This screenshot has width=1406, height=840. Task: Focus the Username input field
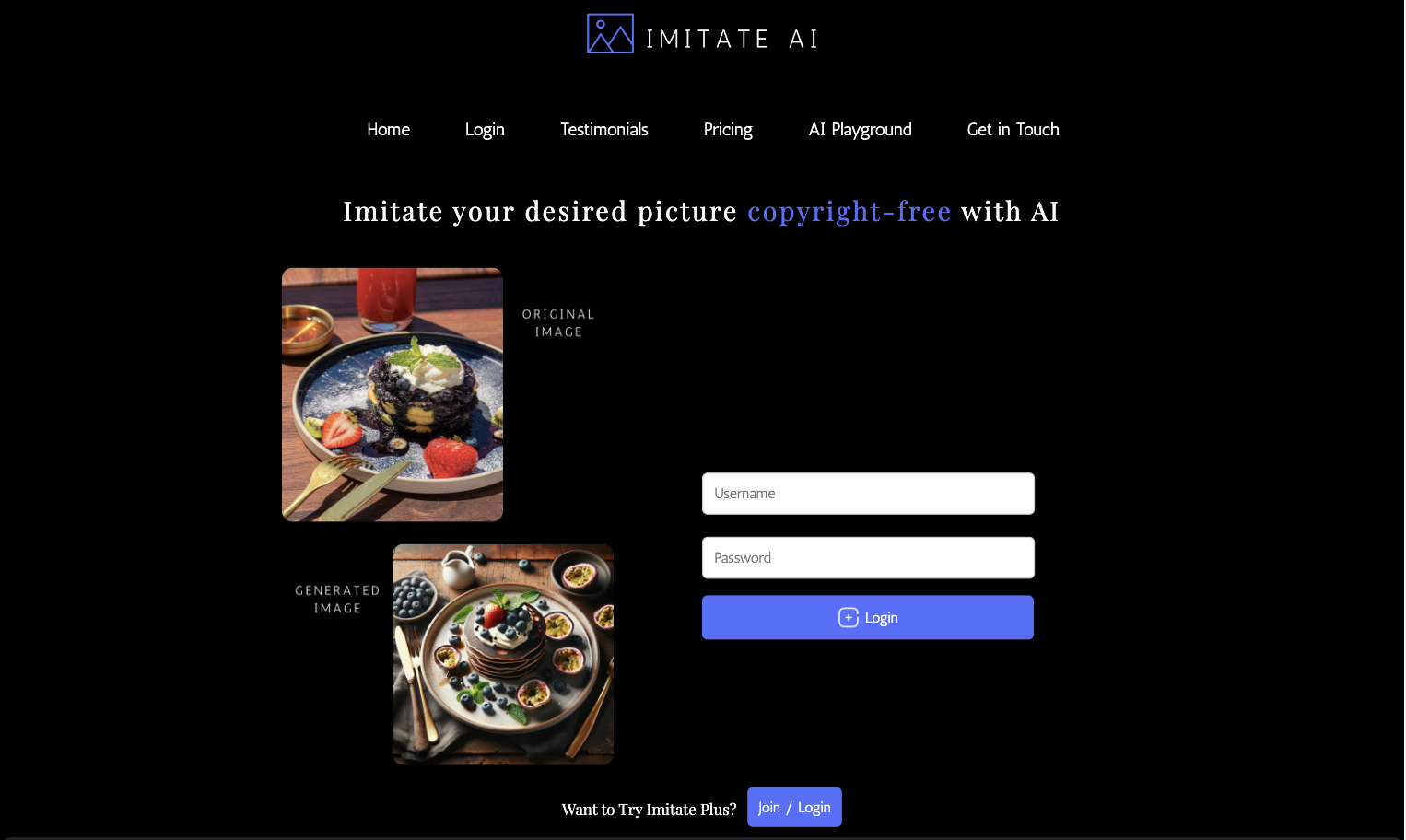tap(868, 494)
